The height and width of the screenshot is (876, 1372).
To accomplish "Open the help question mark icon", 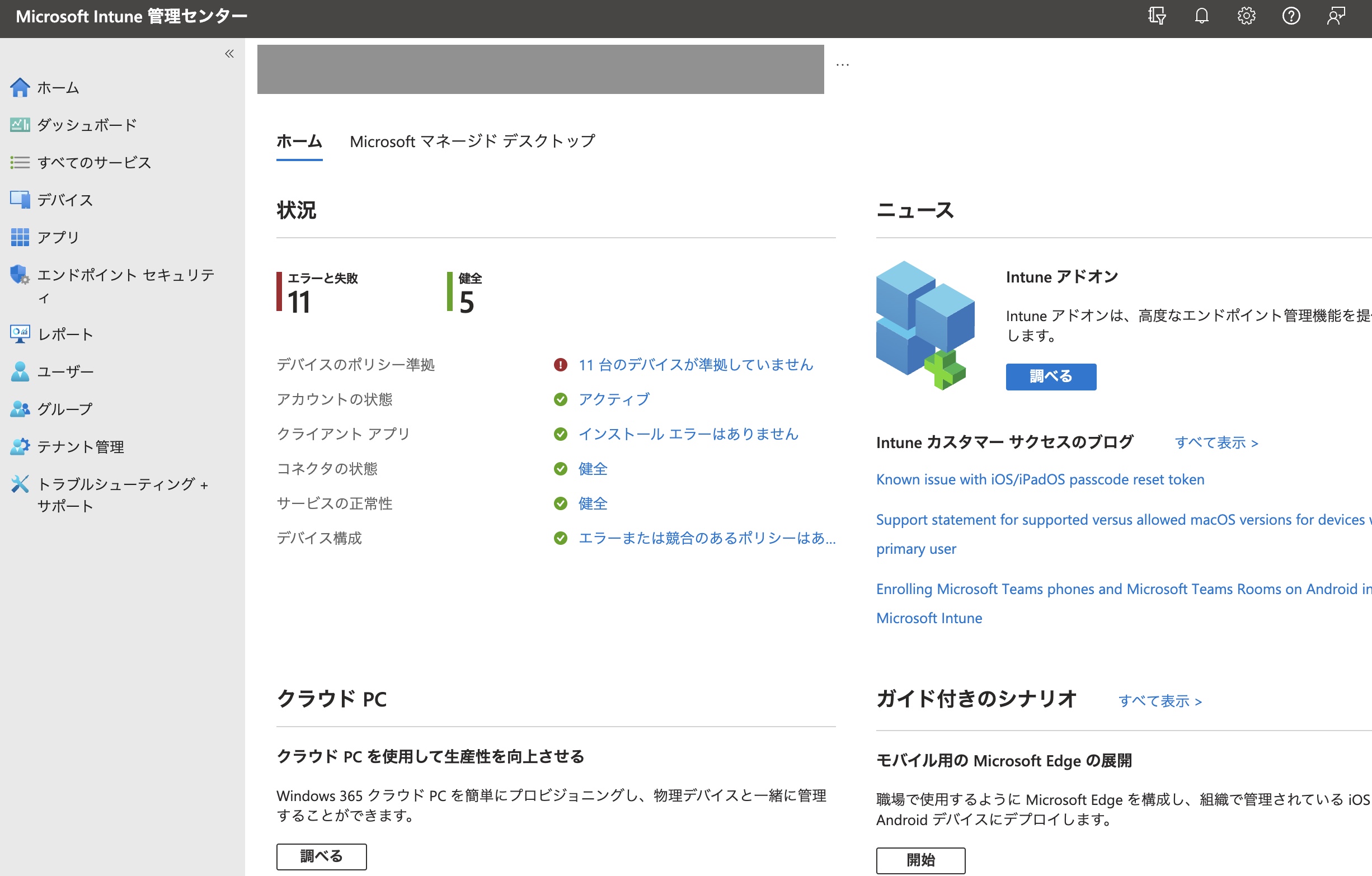I will coord(1291,16).
